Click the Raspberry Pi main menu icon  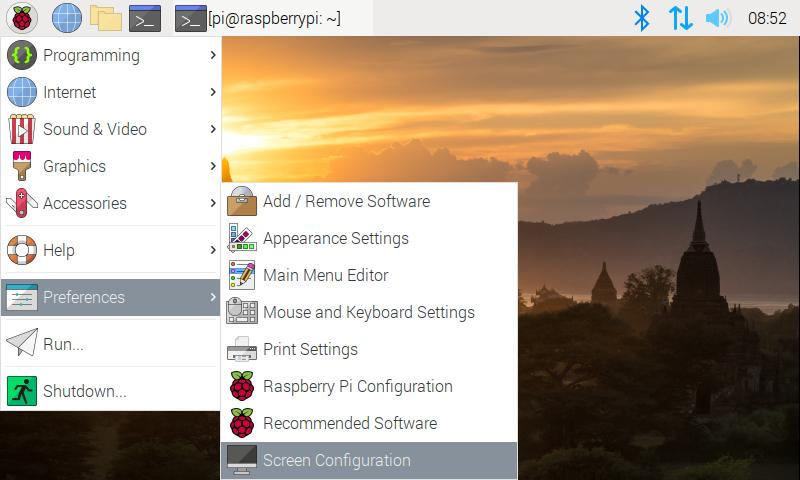click(x=22, y=18)
